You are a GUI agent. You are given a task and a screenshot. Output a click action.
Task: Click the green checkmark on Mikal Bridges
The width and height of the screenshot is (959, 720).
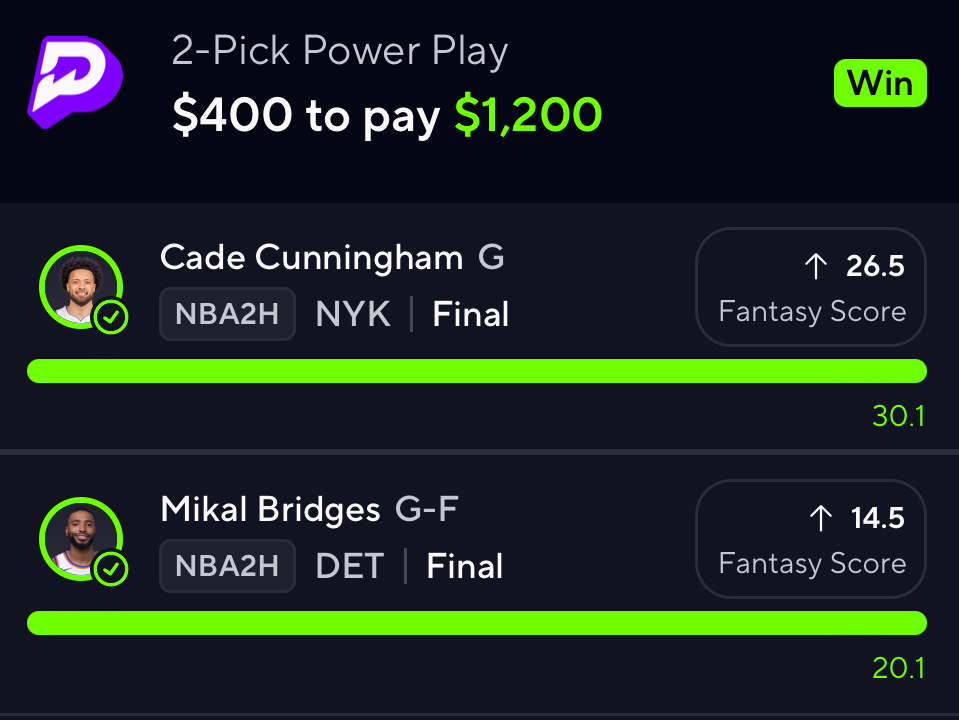[x=111, y=570]
